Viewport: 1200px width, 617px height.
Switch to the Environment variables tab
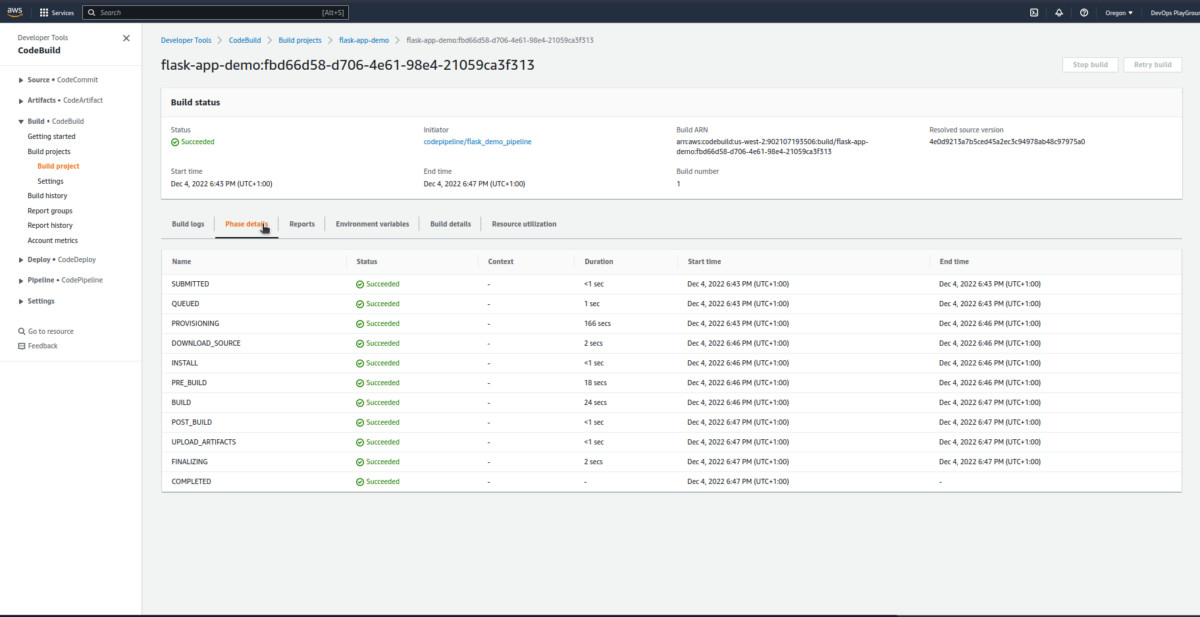[x=372, y=224]
